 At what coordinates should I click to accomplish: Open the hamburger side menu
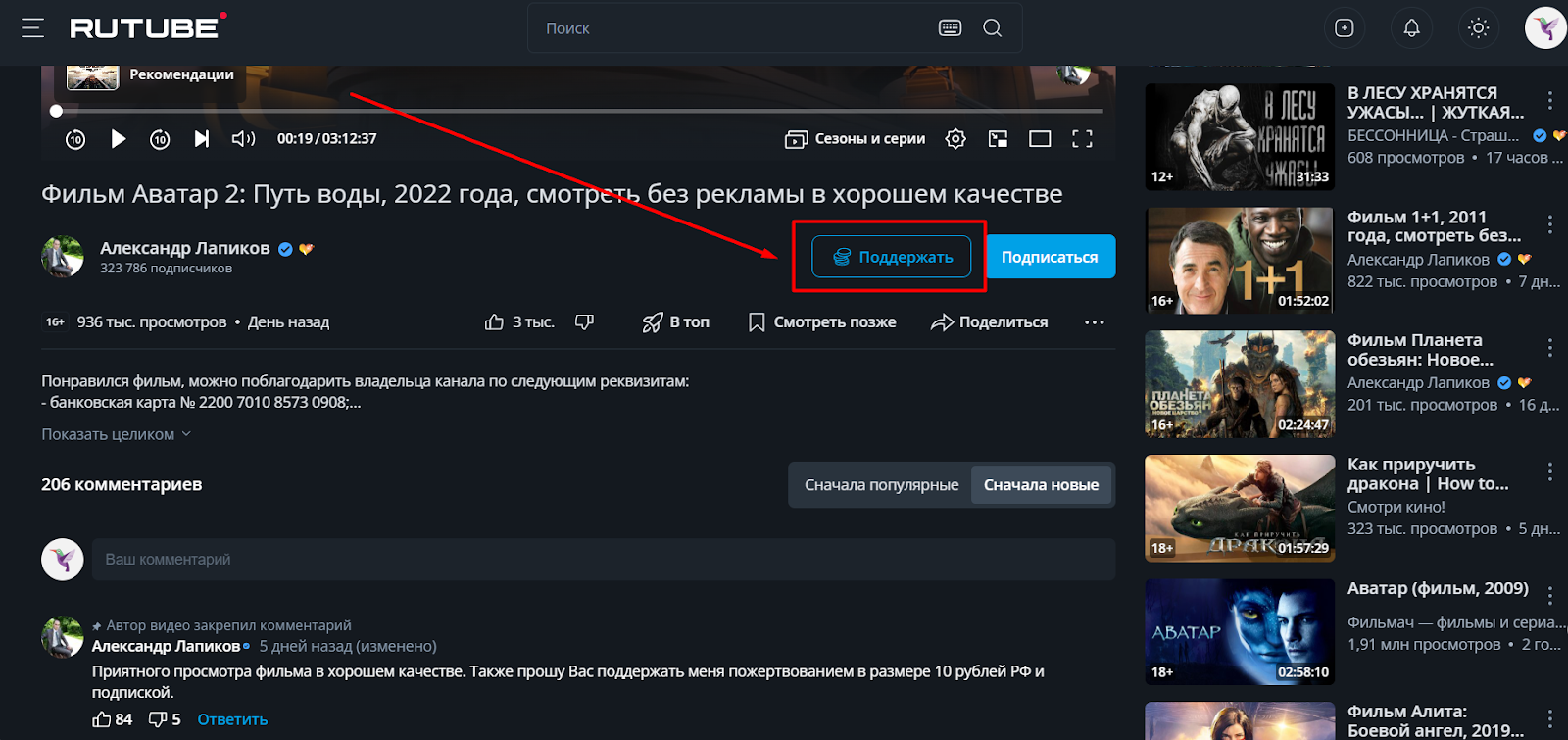pyautogui.click(x=32, y=28)
